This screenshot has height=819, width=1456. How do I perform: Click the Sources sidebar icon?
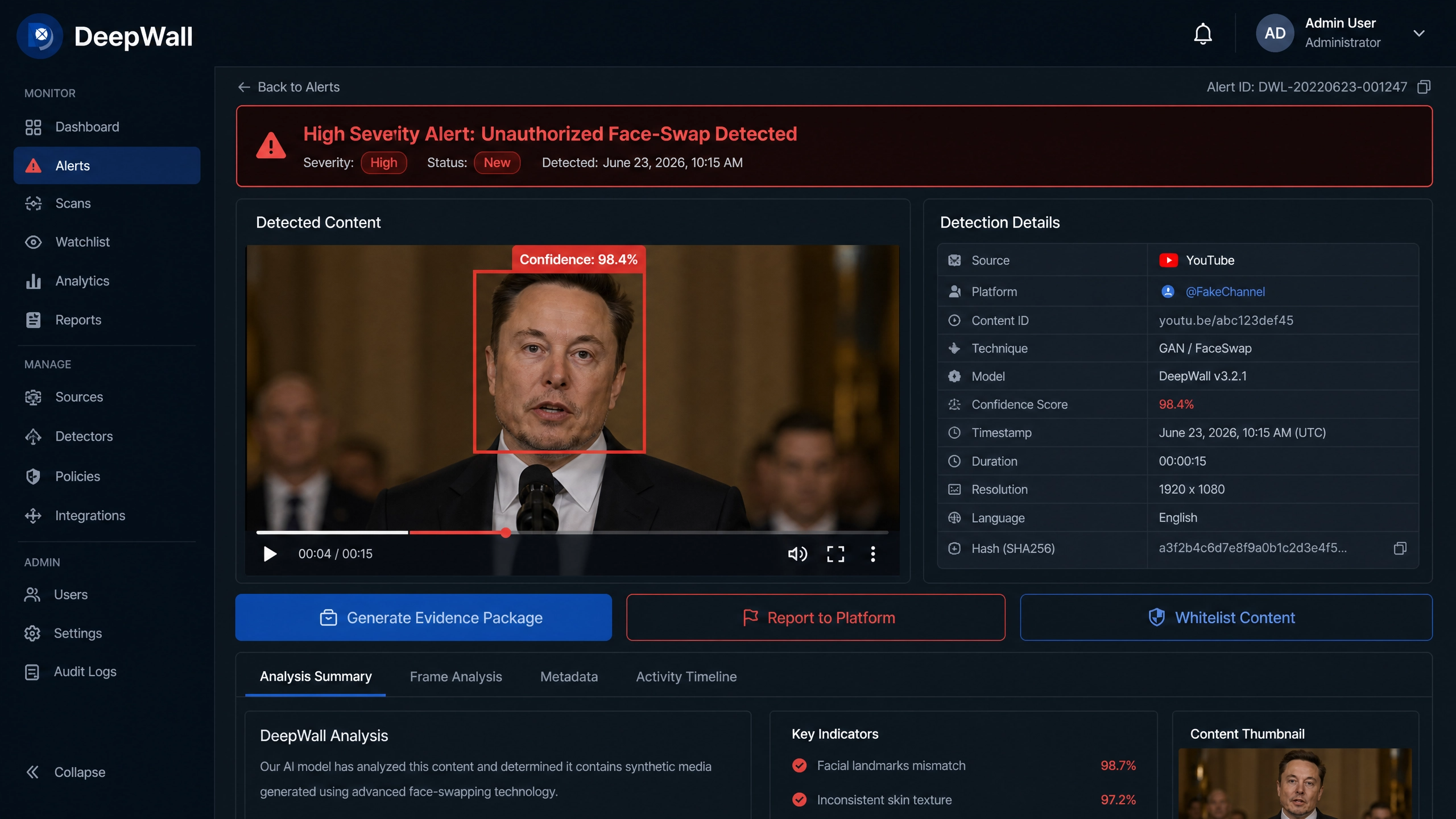point(33,397)
